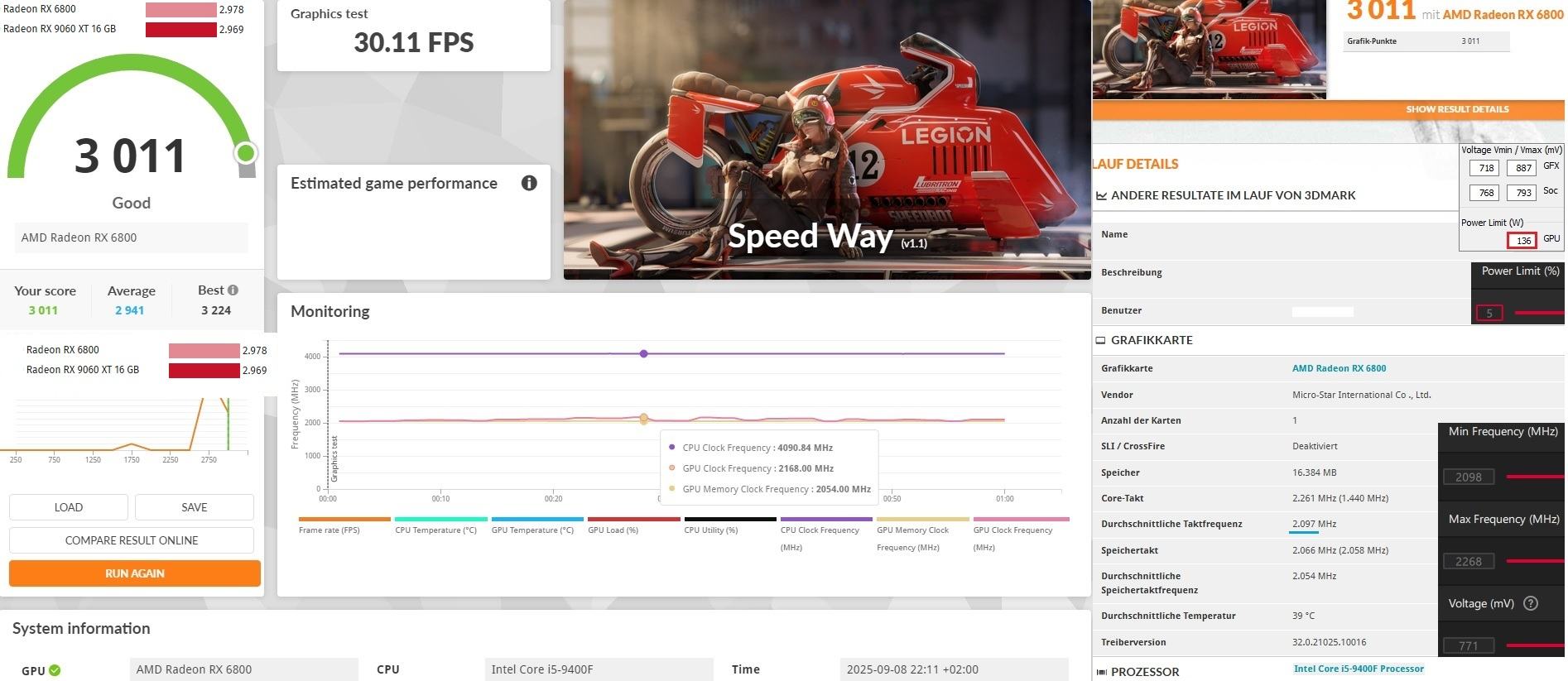Open the orange AMD Radeon RX 6800 title link

(x=1503, y=14)
